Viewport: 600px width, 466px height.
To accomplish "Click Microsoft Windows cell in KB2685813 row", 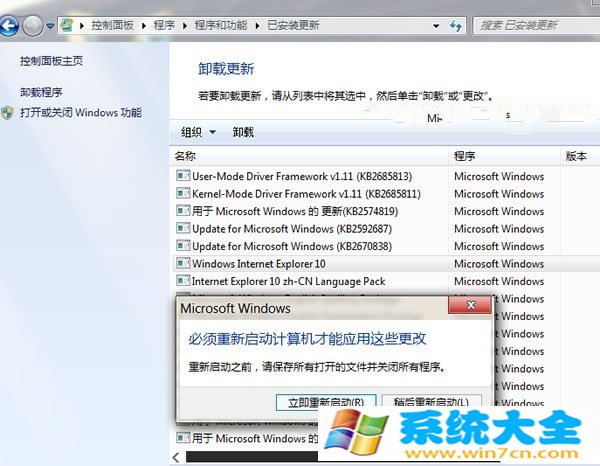I will coord(499,176).
